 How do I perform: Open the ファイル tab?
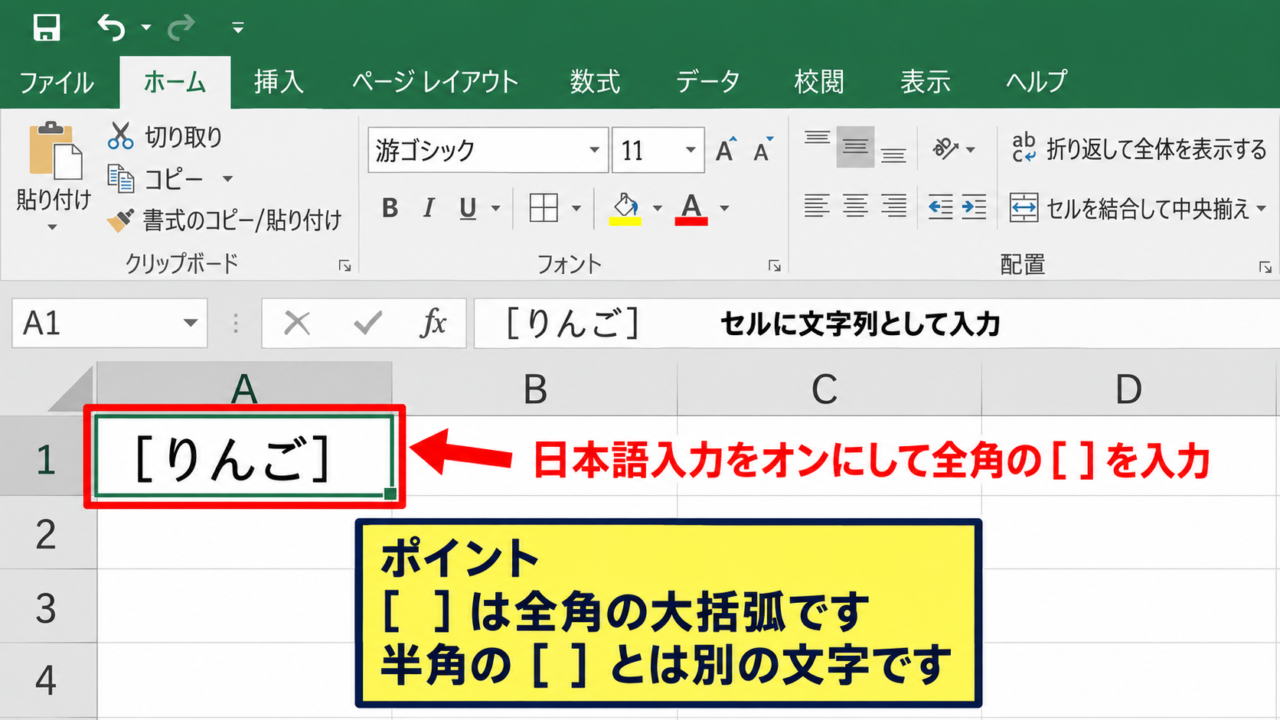56,82
